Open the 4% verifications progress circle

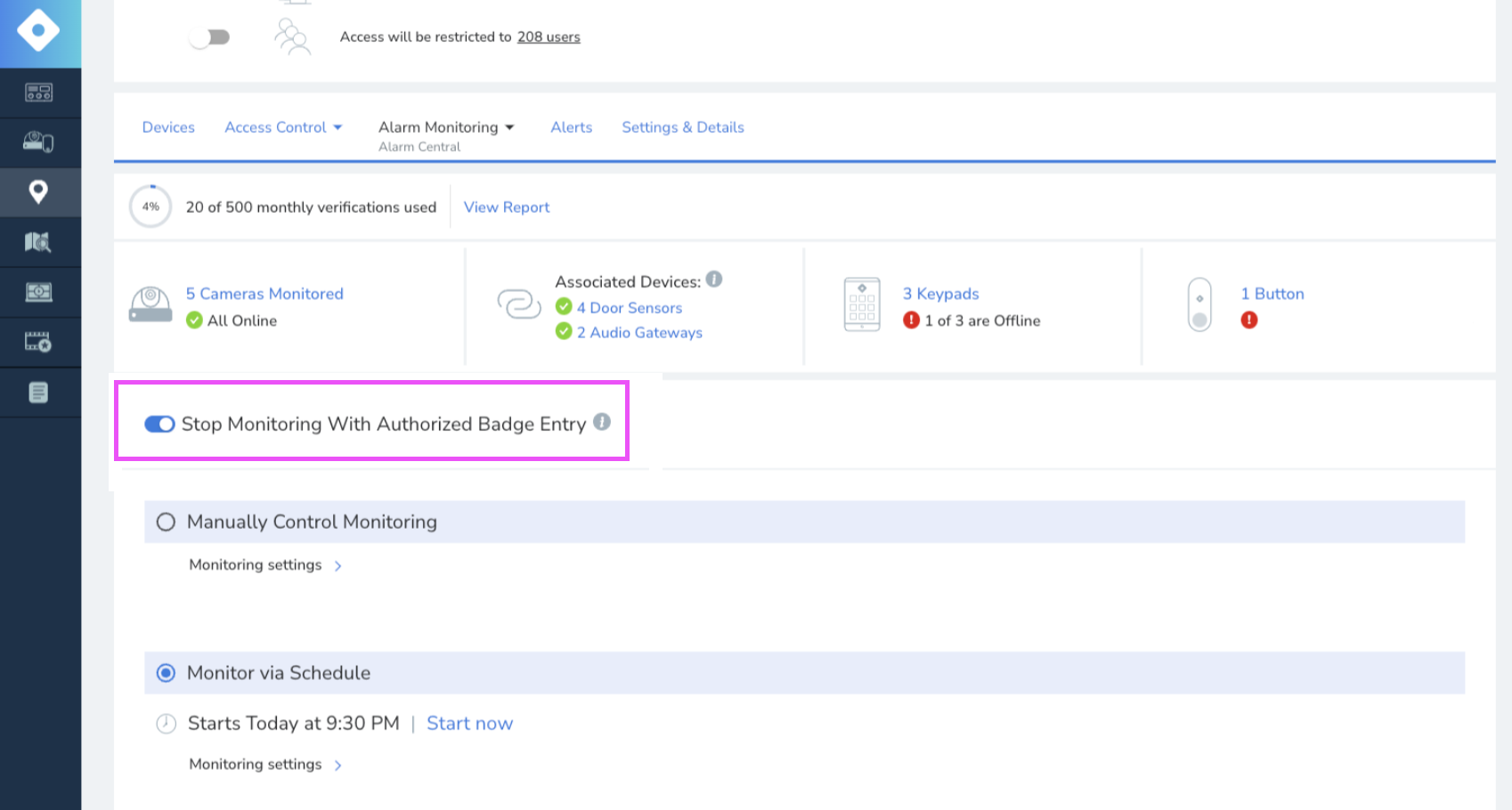click(x=150, y=206)
